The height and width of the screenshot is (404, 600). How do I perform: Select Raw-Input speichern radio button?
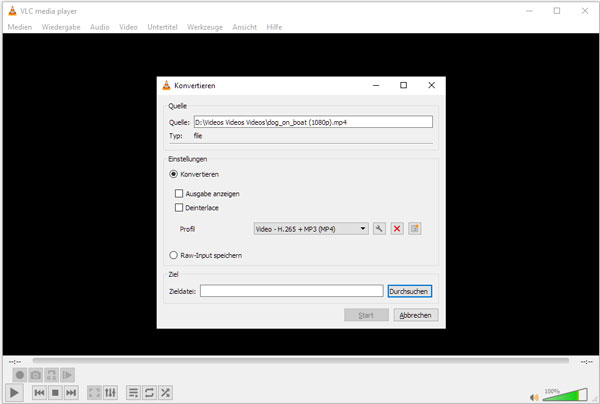click(173, 255)
